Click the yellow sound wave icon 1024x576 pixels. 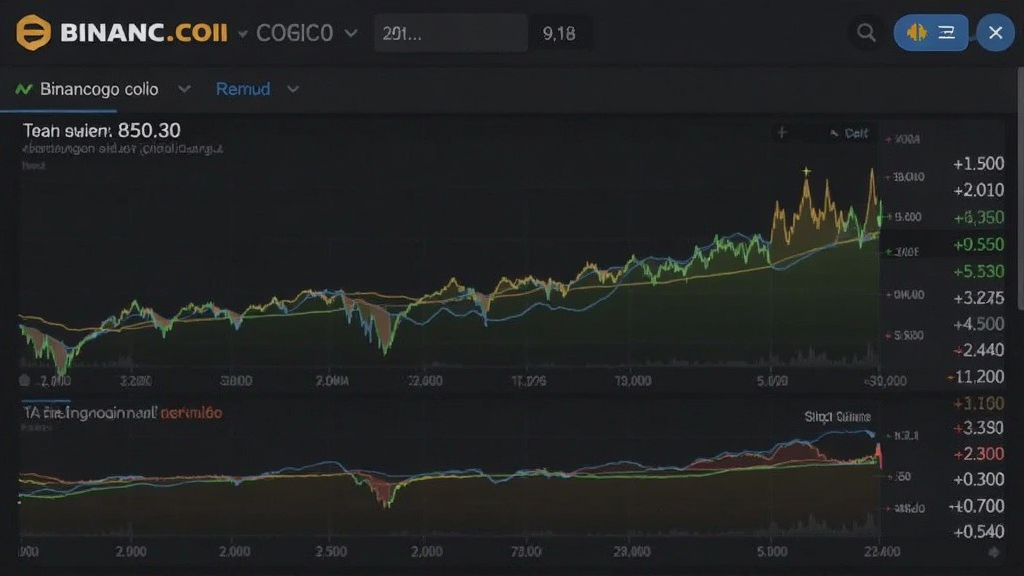(x=917, y=32)
